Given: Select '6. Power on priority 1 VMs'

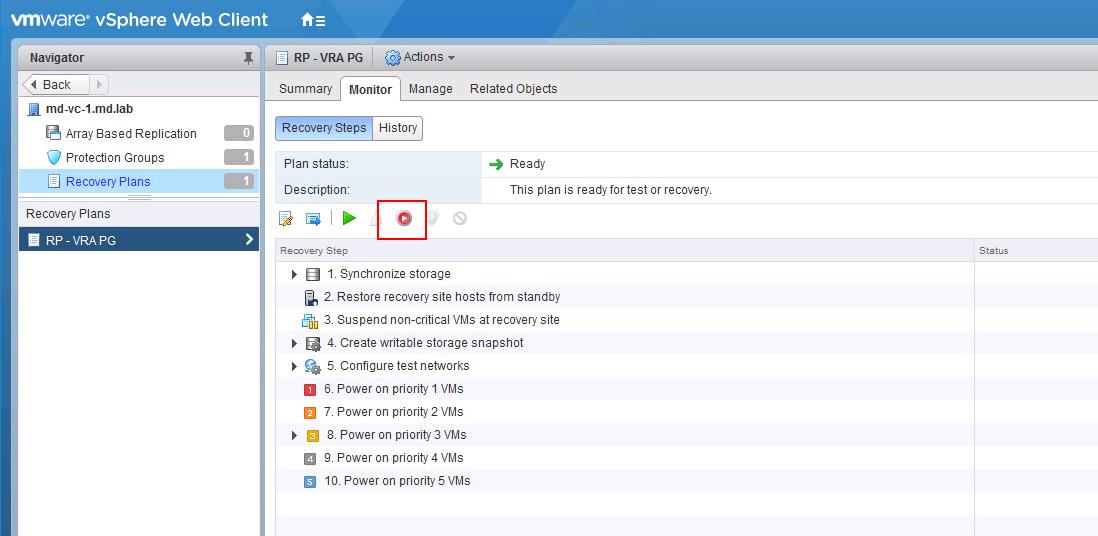Looking at the screenshot, I should (393, 389).
